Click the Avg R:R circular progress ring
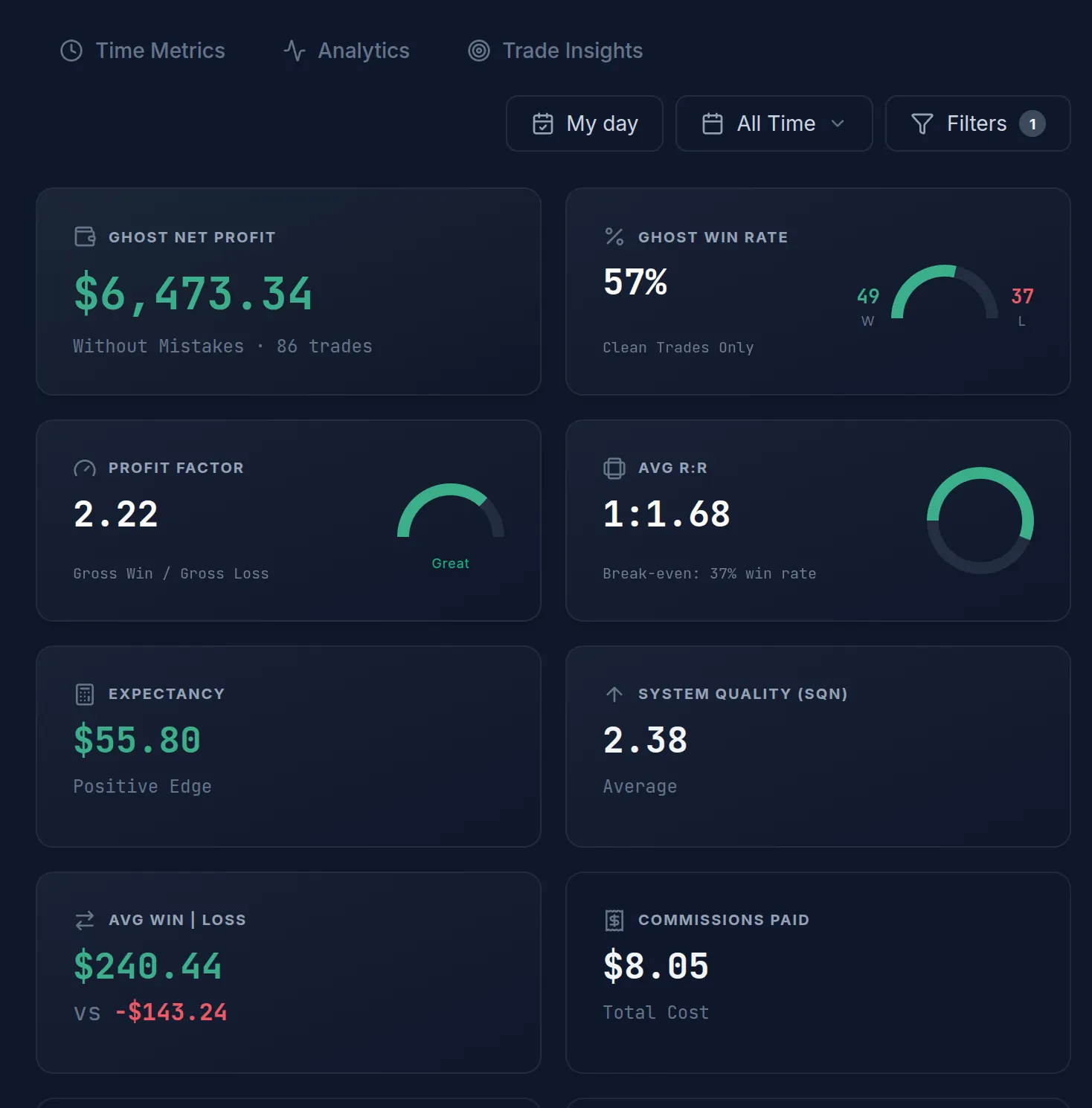 (x=980, y=521)
